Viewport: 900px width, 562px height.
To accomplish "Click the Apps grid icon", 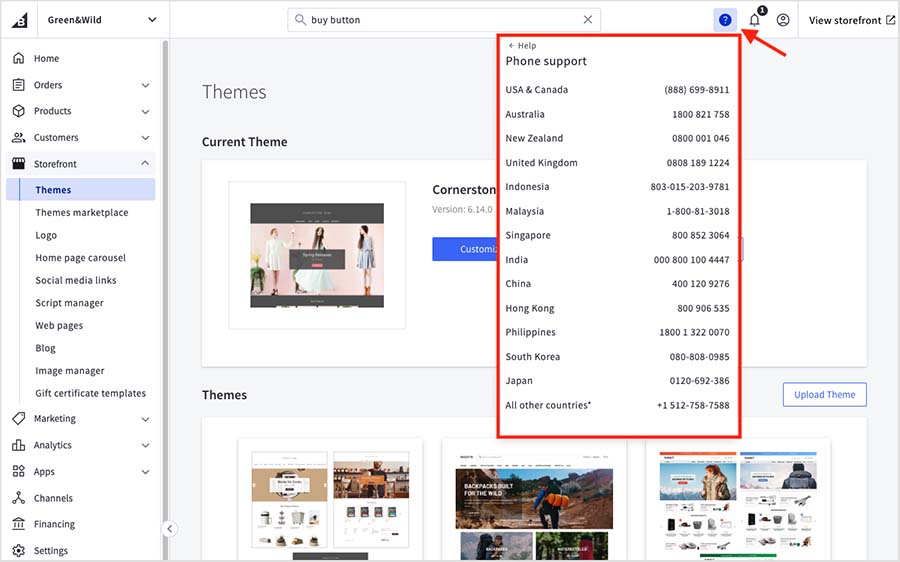I will pos(19,471).
